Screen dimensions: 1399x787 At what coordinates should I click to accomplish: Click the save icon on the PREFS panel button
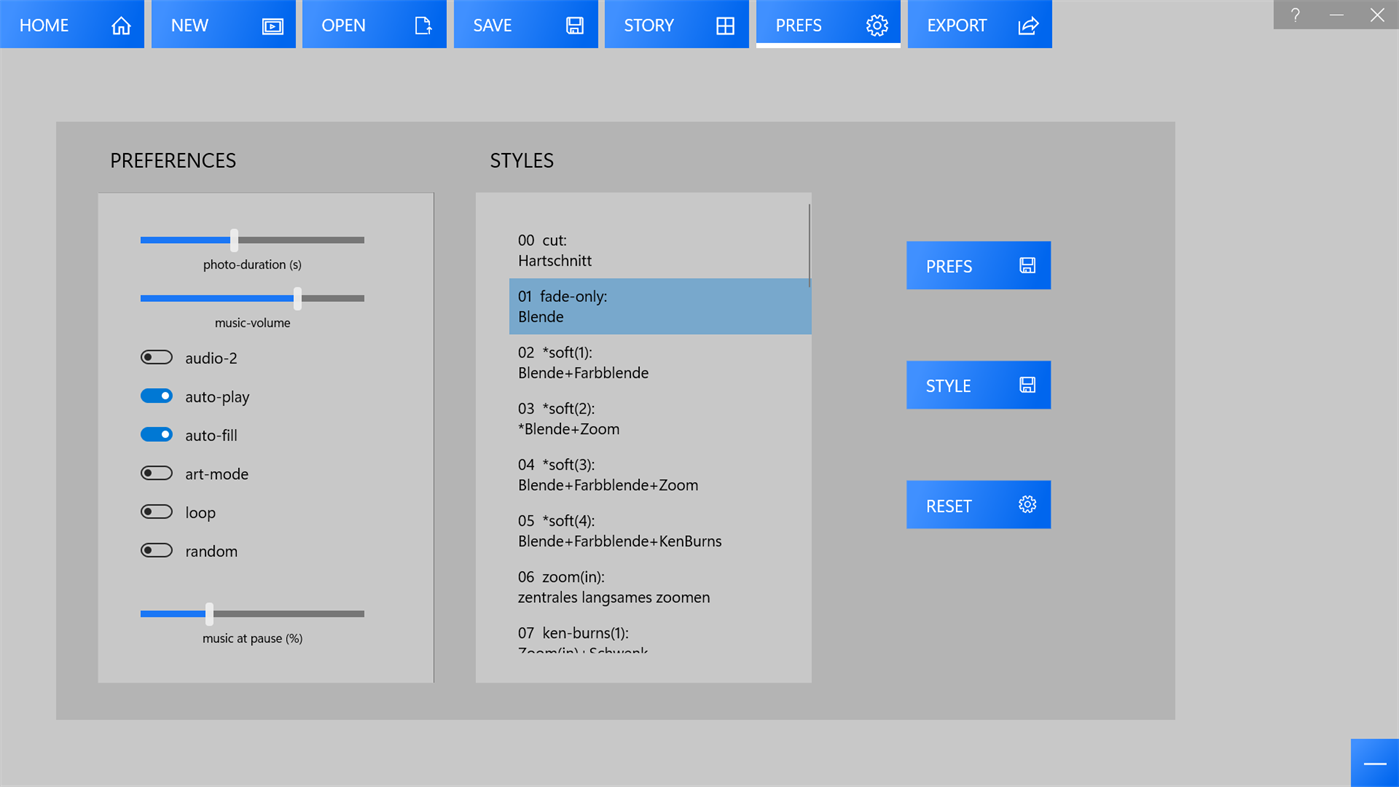click(1026, 264)
